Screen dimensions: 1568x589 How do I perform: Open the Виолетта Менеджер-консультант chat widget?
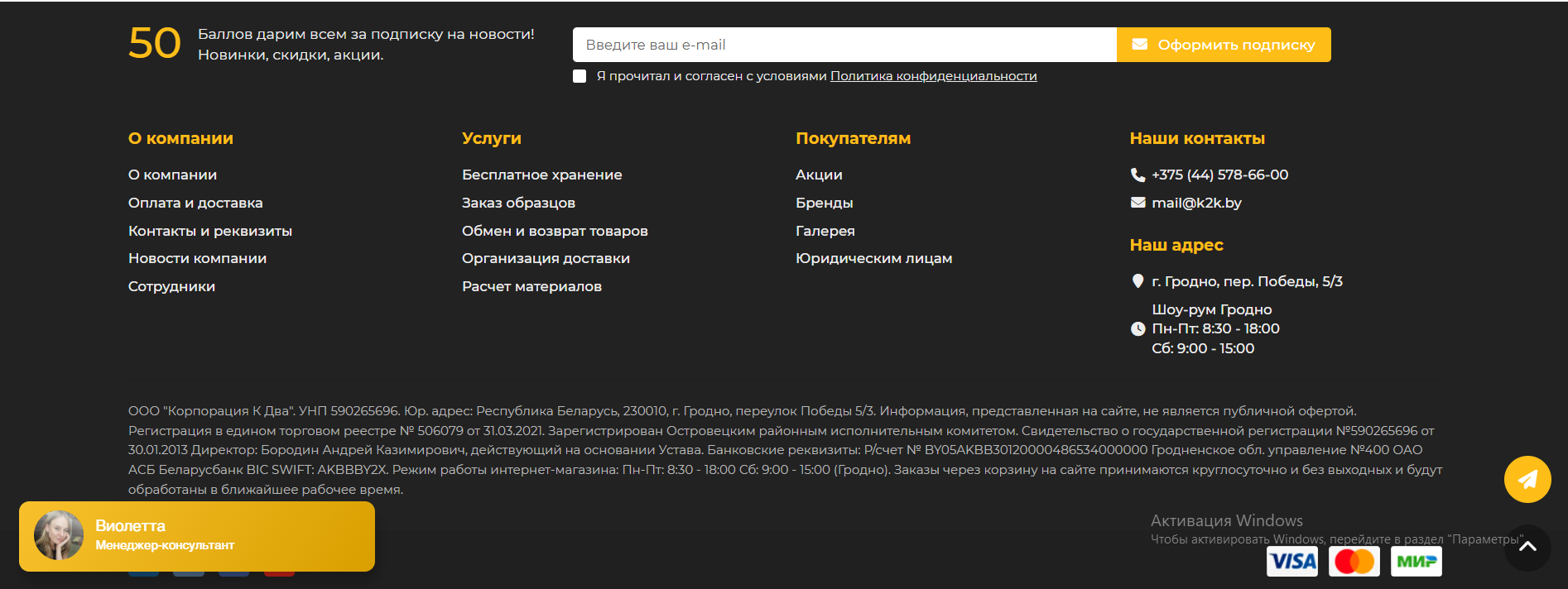tap(197, 536)
